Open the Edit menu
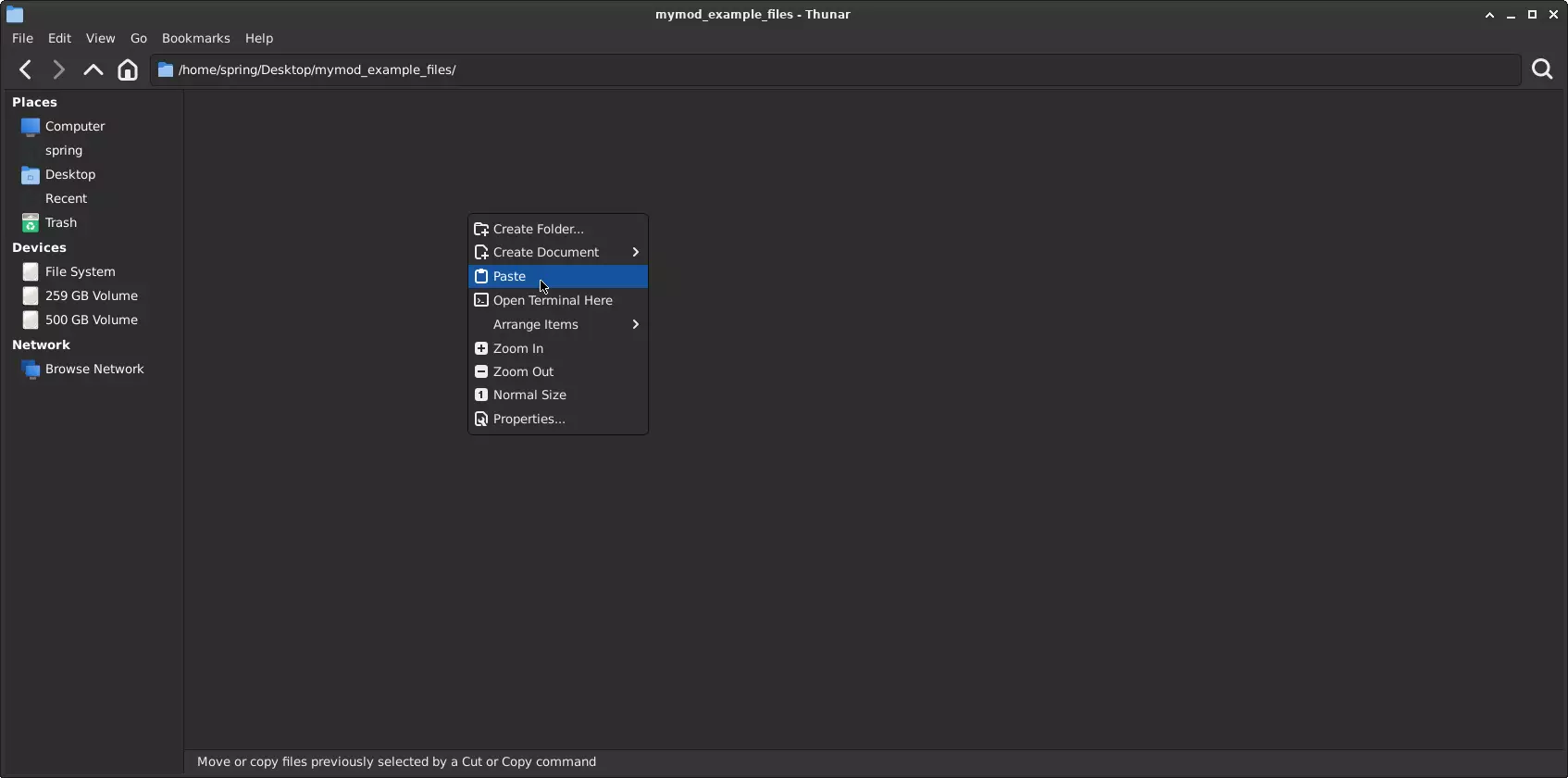 [x=59, y=38]
